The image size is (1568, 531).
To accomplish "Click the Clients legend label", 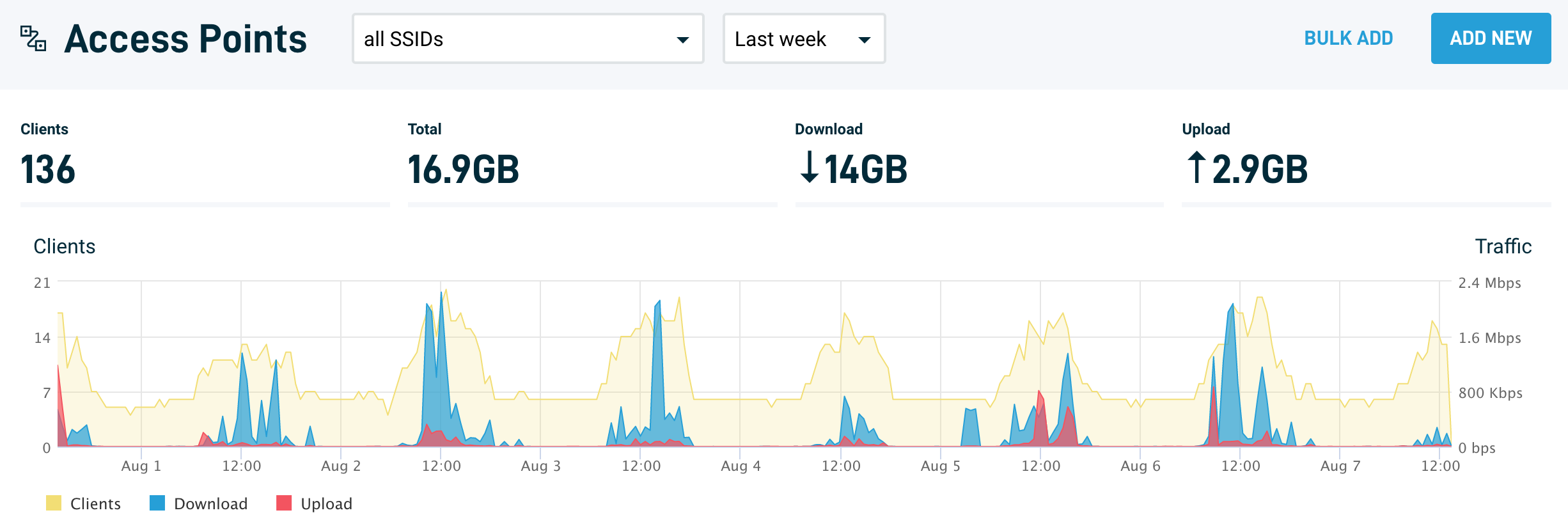I will click(x=95, y=503).
